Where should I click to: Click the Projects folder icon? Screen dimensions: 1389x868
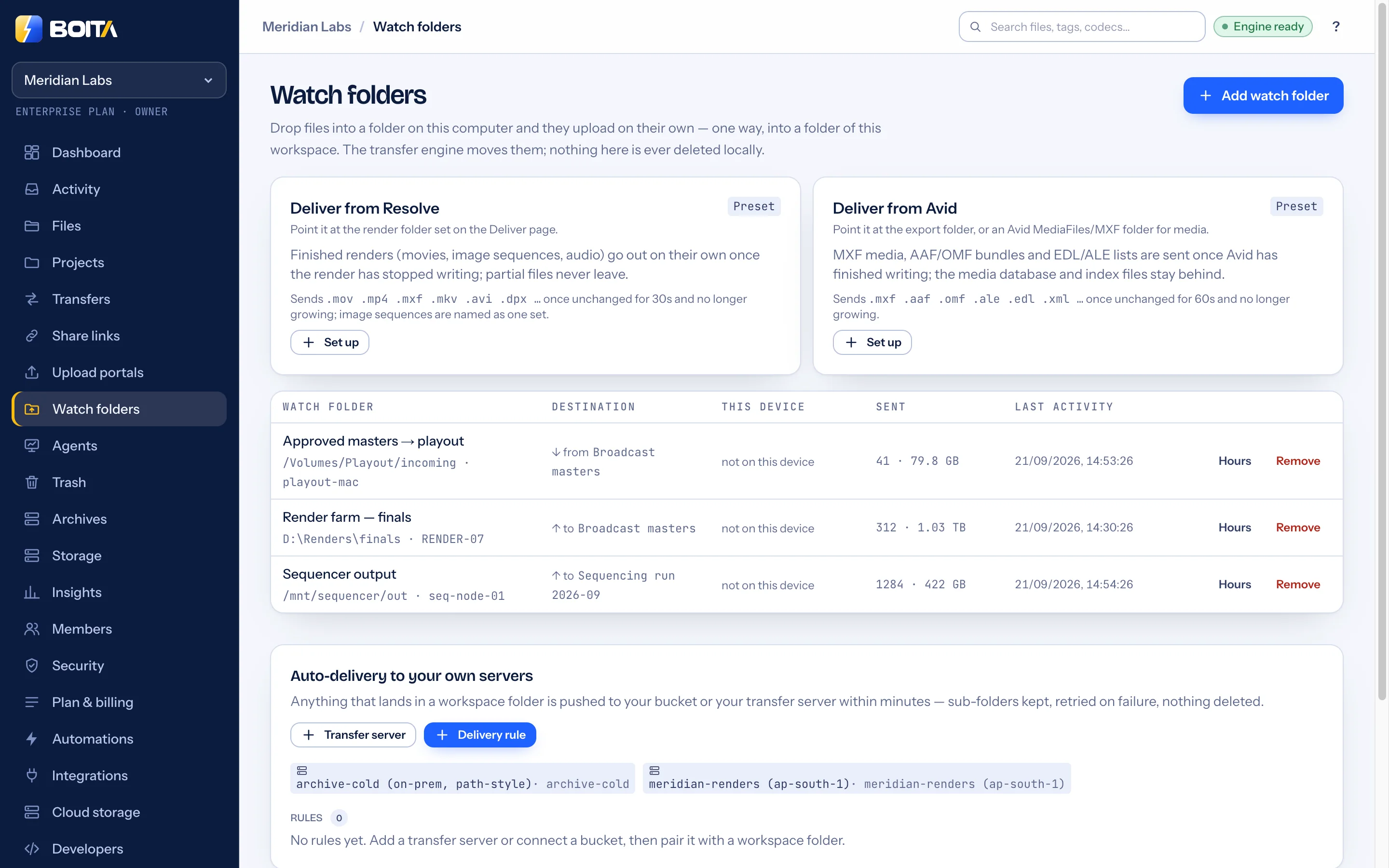tap(31, 262)
